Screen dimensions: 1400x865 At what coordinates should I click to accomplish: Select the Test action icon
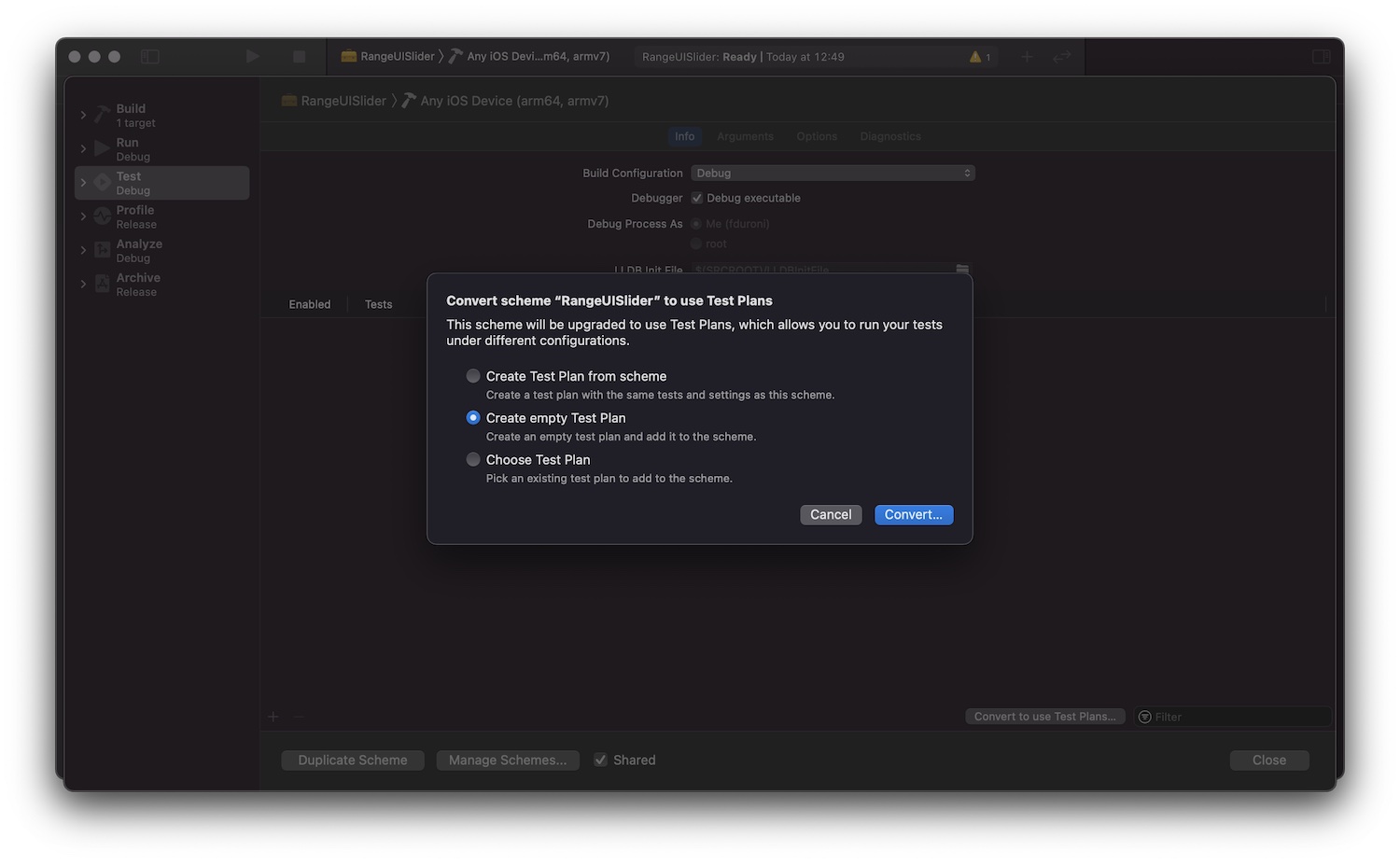(103, 182)
